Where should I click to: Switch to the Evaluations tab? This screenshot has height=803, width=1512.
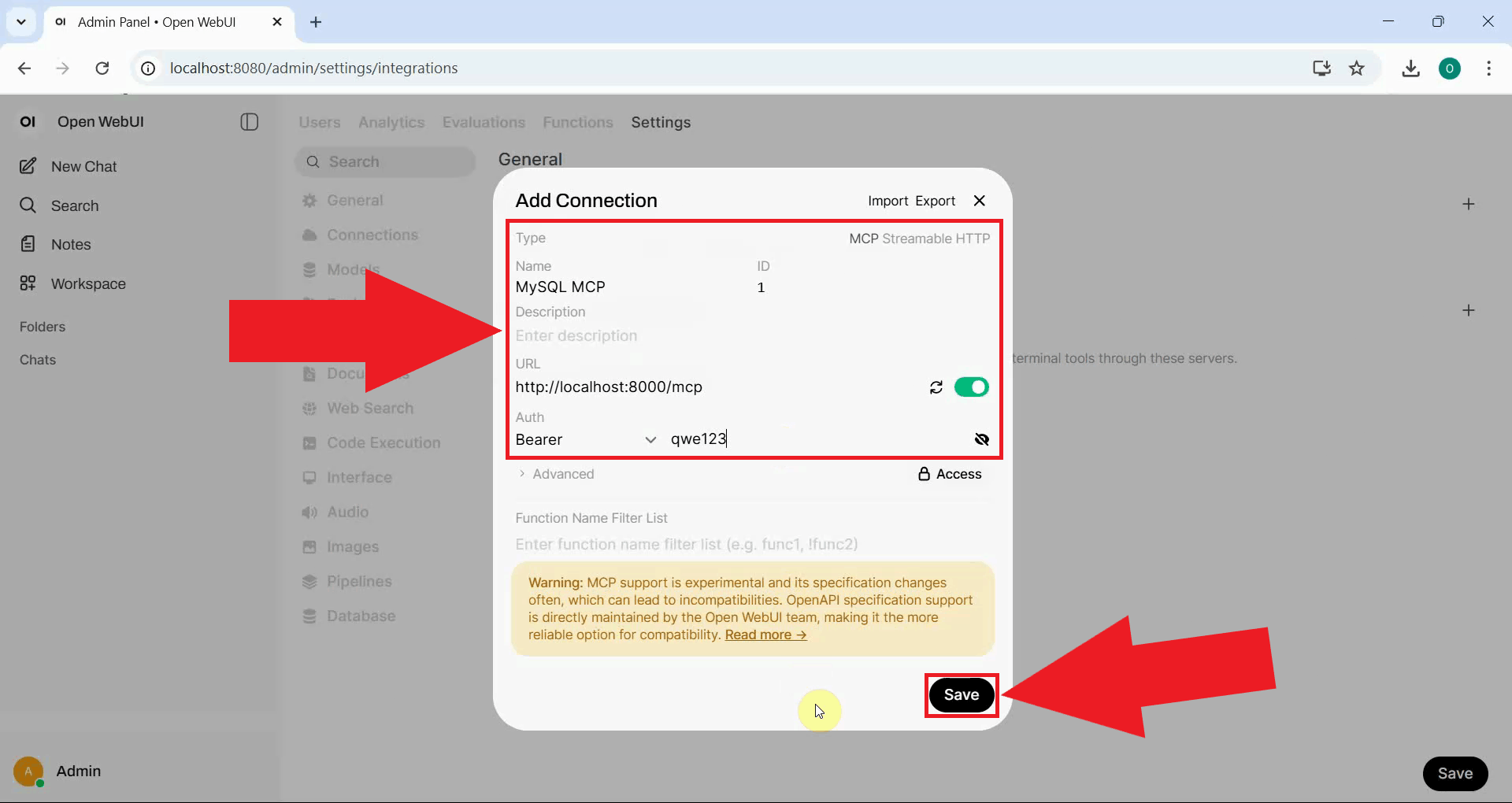click(x=484, y=122)
